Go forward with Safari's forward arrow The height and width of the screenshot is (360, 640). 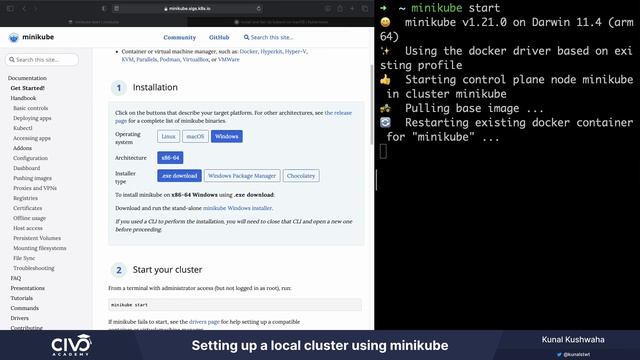tap(36, 9)
